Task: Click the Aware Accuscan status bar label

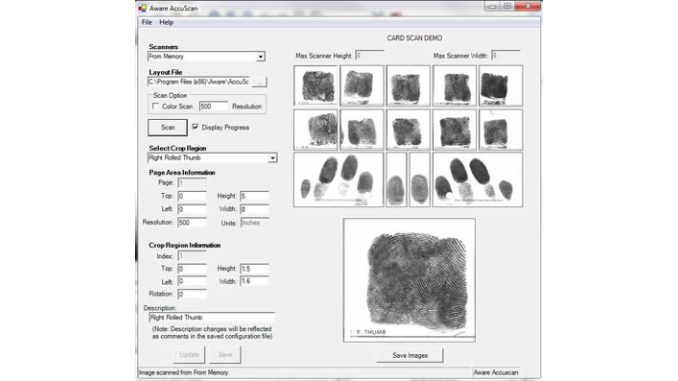Action: (496, 372)
